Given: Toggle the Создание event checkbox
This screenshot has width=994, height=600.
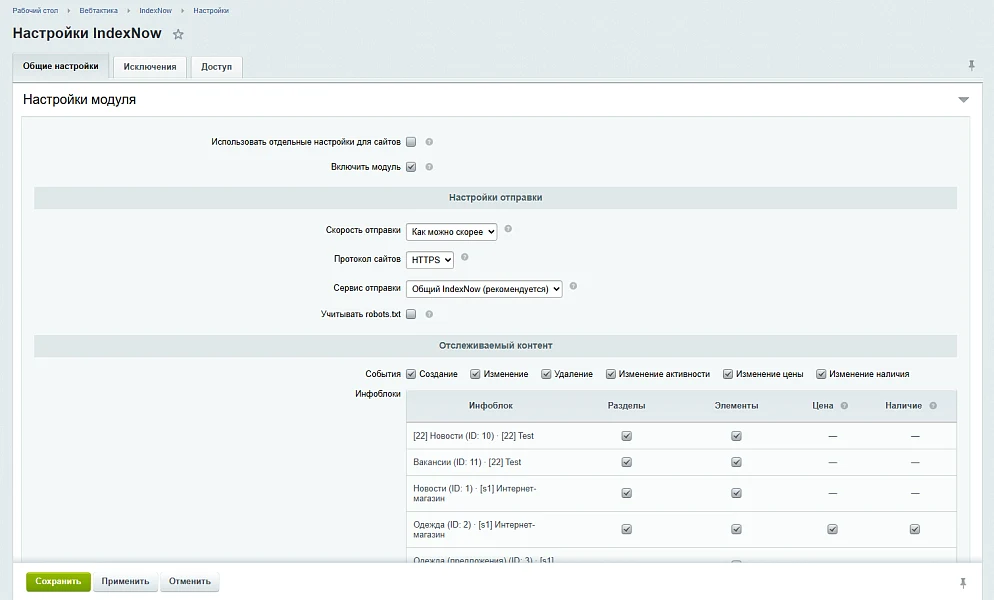Looking at the screenshot, I should coord(411,374).
